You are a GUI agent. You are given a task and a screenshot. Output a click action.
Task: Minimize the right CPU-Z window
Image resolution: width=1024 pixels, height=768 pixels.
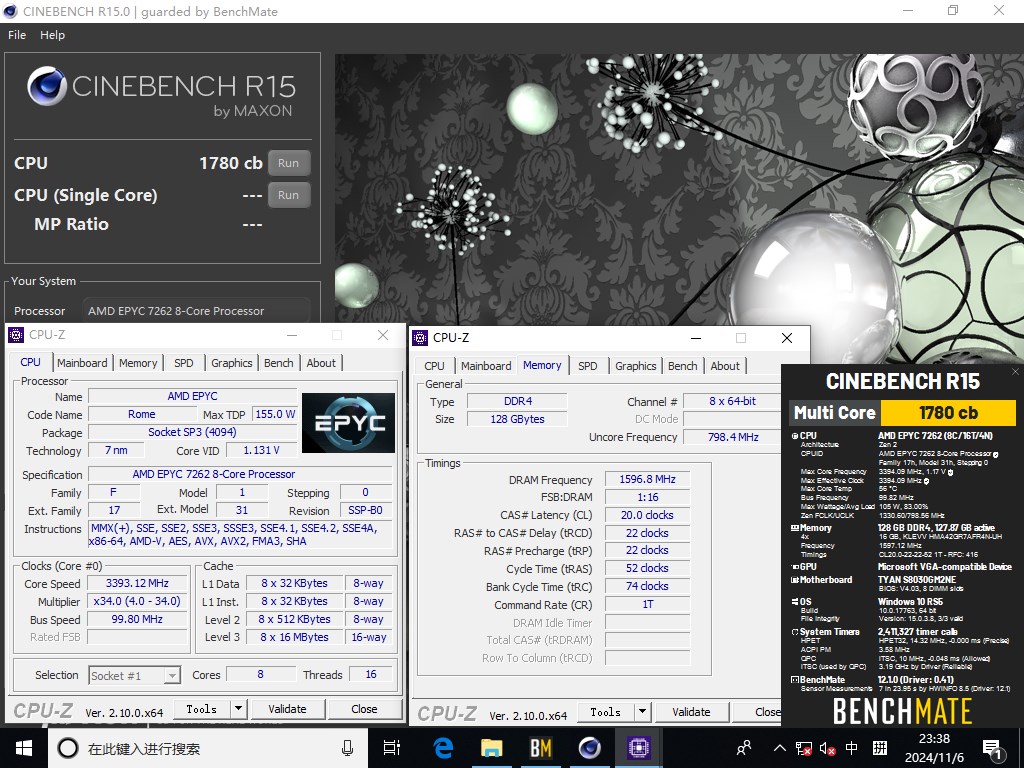click(696, 338)
